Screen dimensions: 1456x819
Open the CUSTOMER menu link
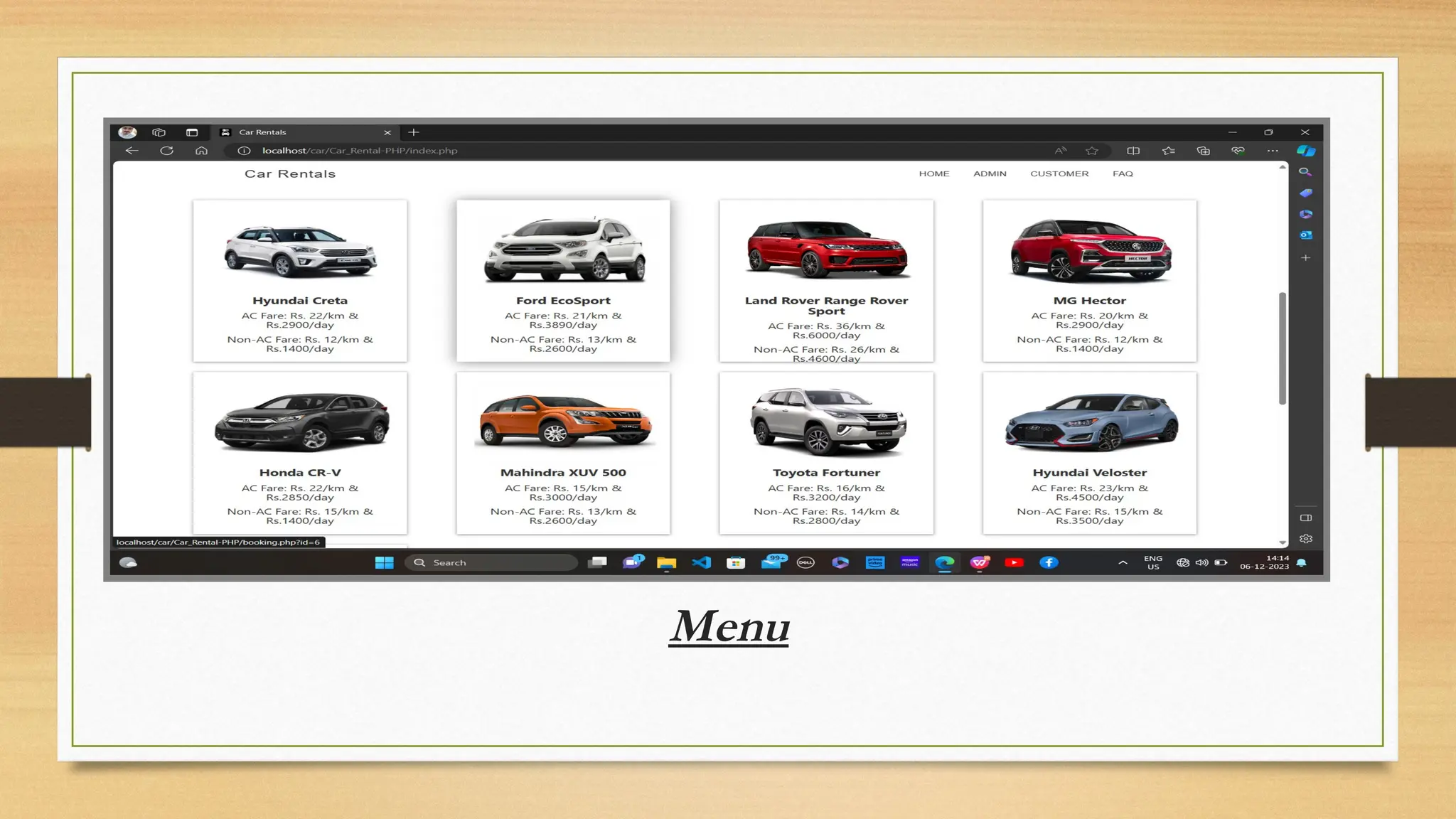coord(1059,173)
